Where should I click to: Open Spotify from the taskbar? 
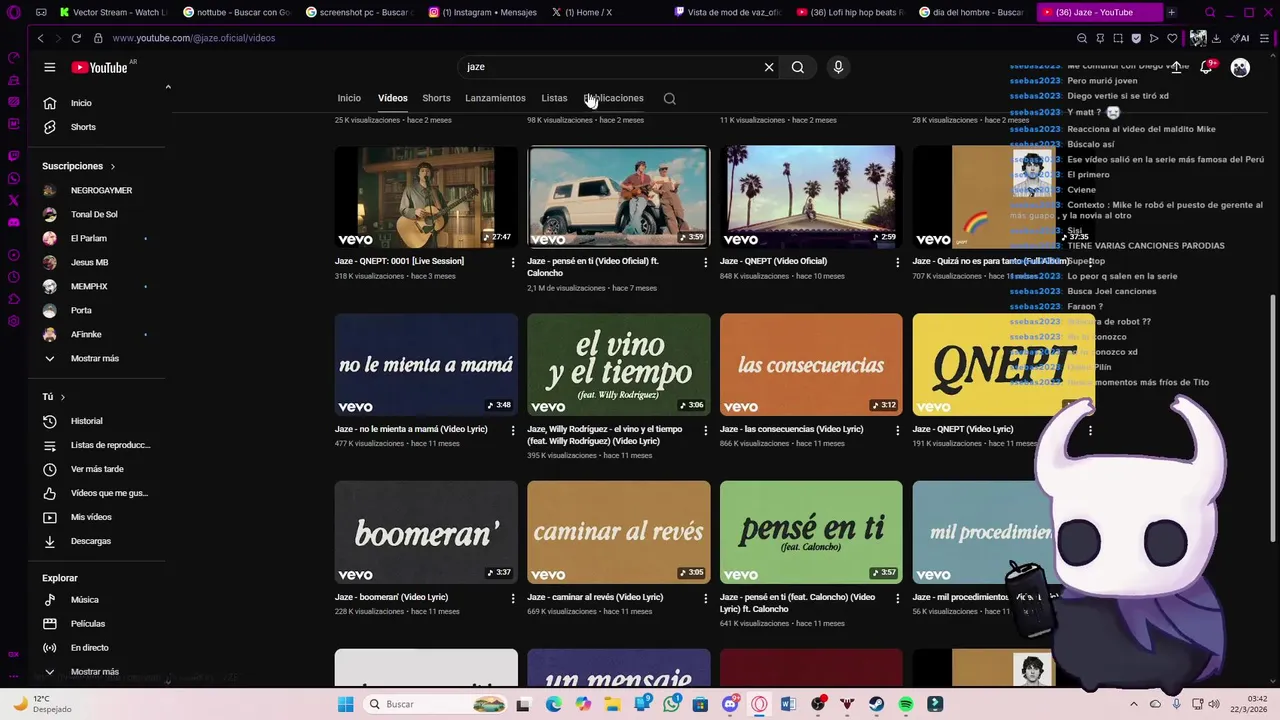906,704
